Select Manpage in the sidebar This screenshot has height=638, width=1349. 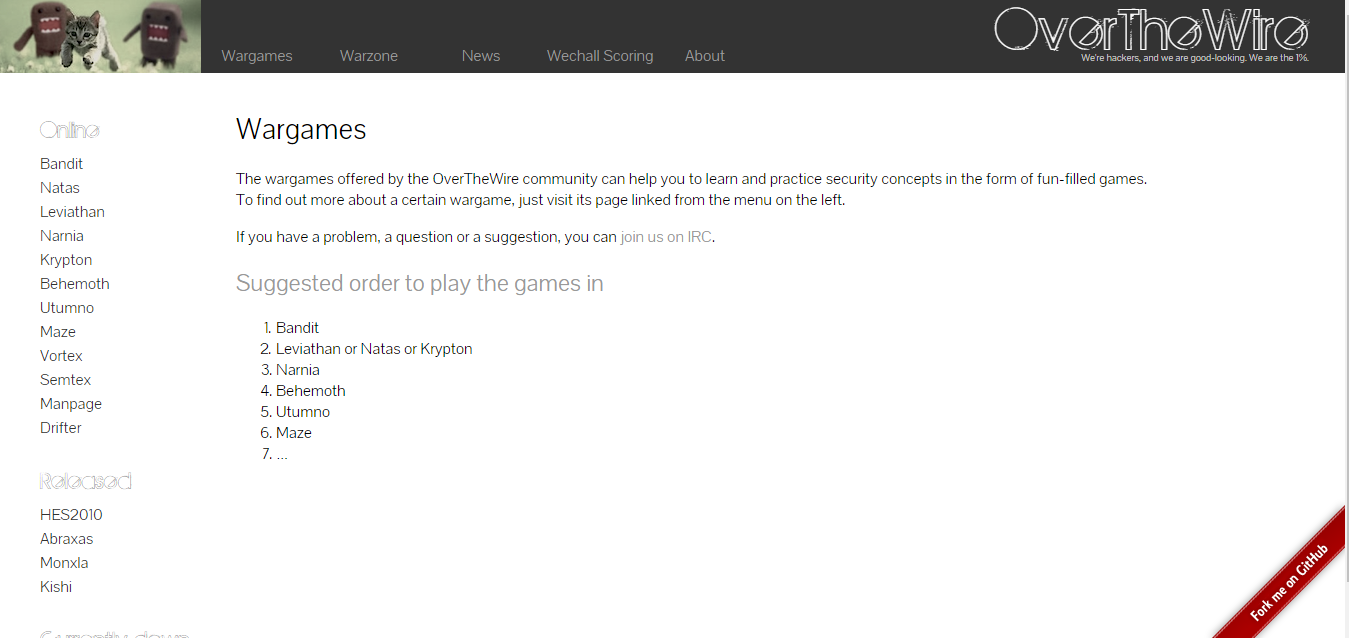tap(71, 404)
